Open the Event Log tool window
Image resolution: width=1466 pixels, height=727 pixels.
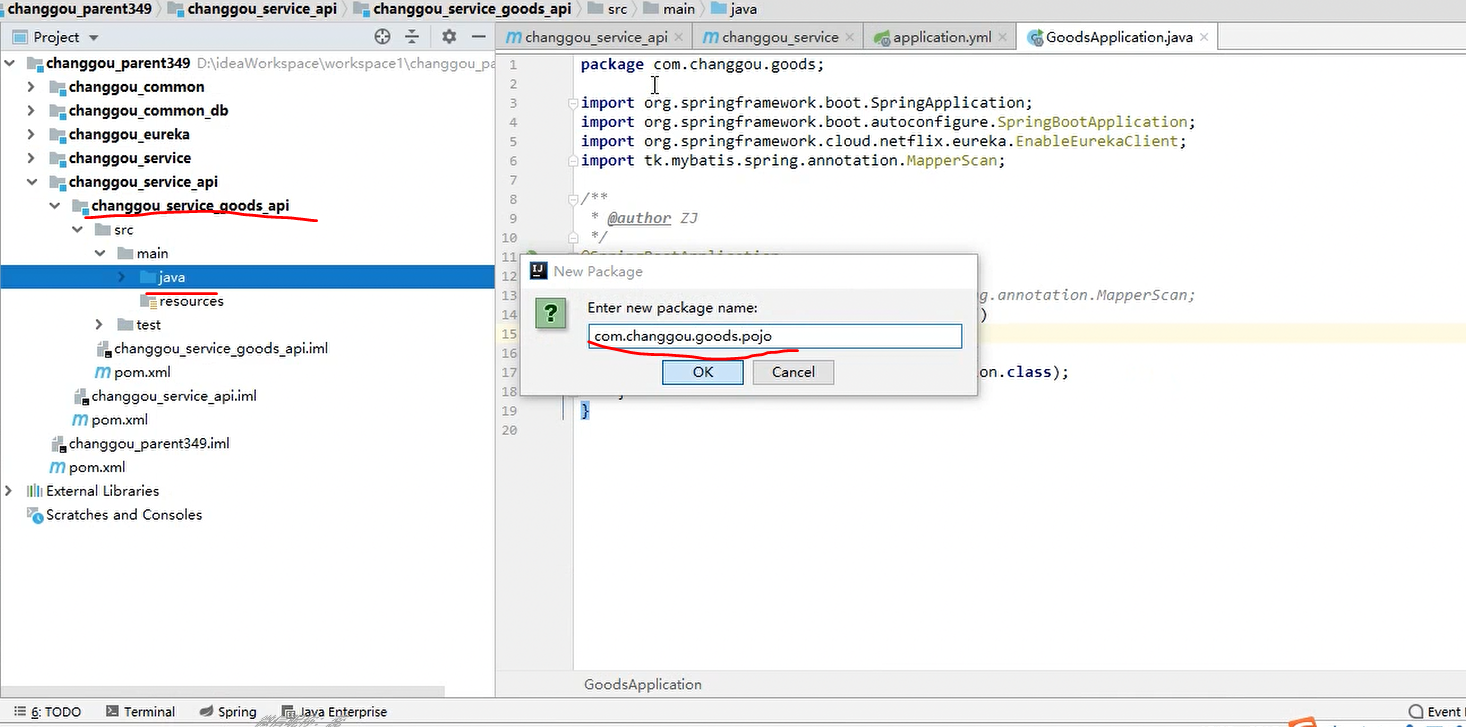1436,712
